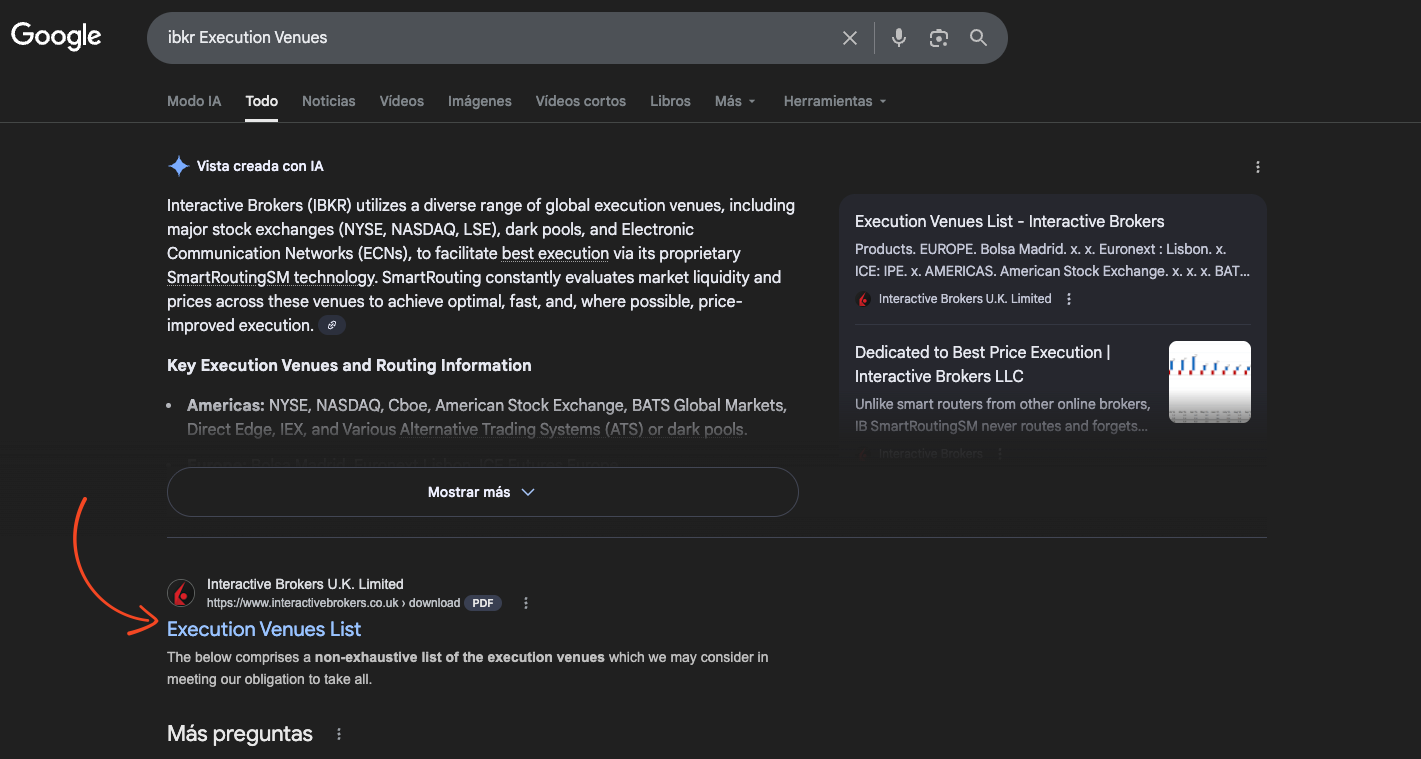
Task: Click the Google logo
Action: pos(56,37)
